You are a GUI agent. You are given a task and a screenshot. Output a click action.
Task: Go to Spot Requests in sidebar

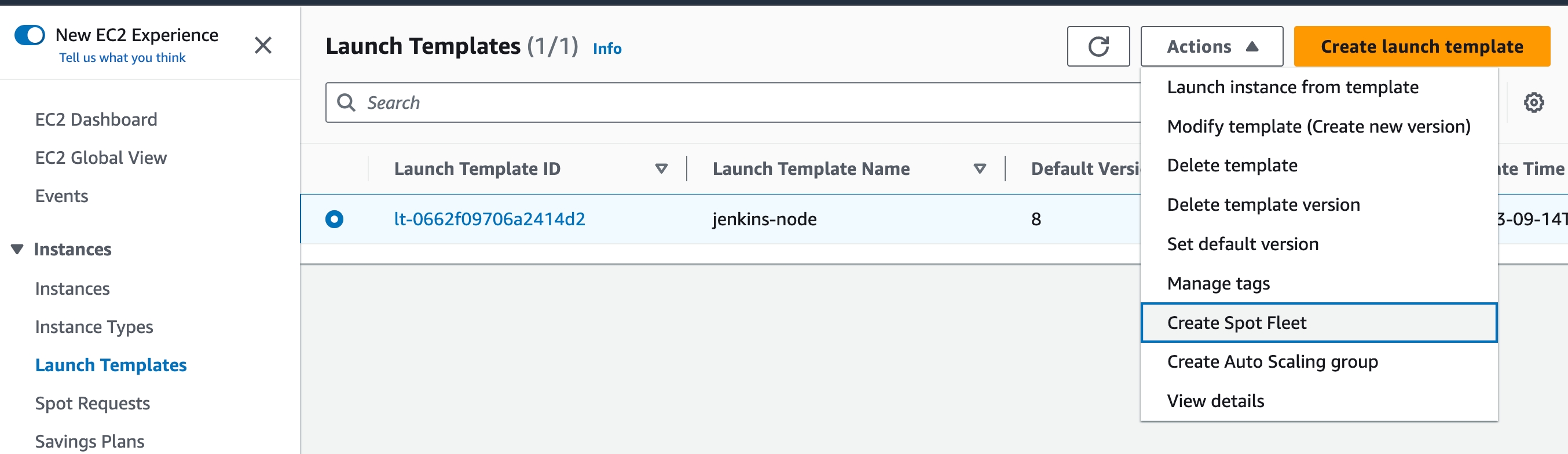pos(93,403)
